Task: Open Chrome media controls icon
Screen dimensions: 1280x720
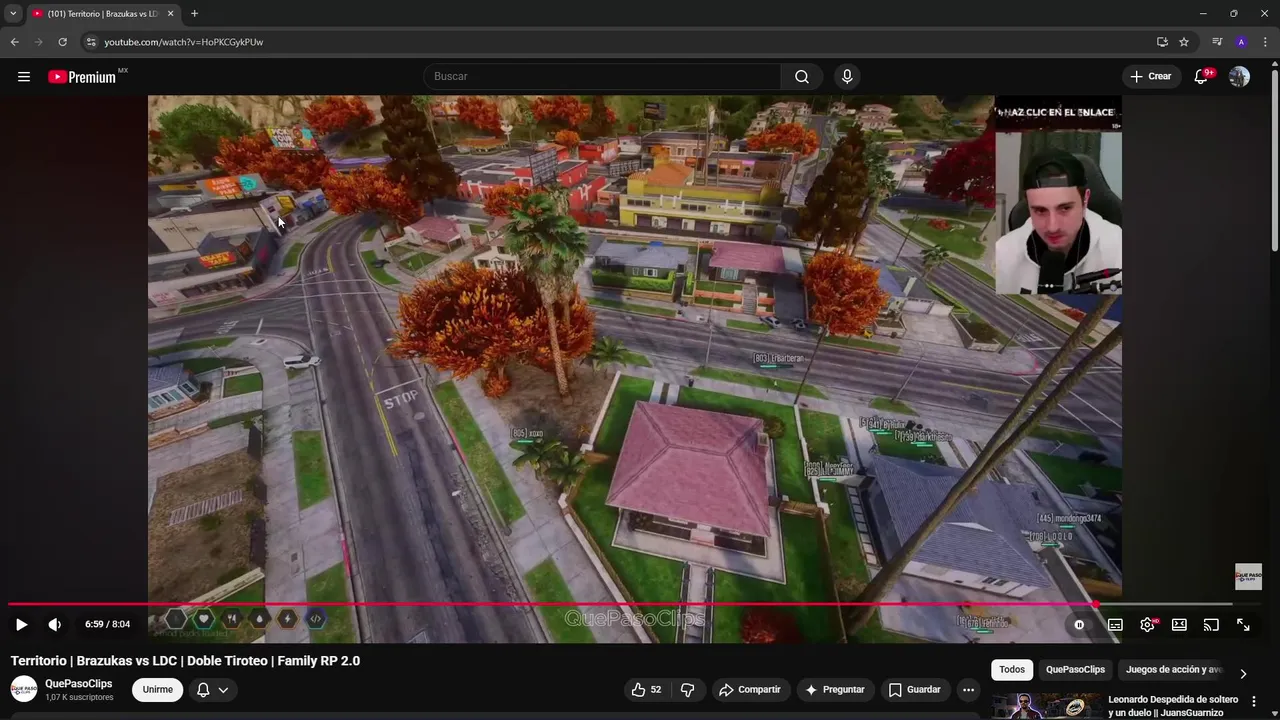Action: (x=1217, y=42)
